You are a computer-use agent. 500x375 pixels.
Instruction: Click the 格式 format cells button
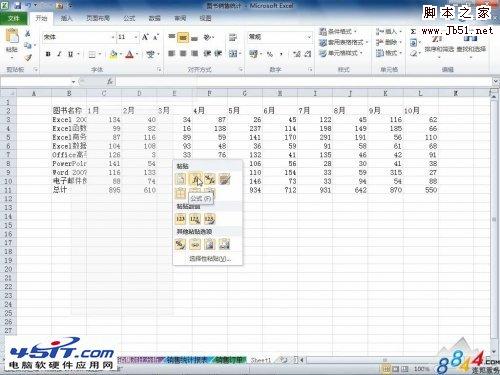pyautogui.click(x=389, y=53)
